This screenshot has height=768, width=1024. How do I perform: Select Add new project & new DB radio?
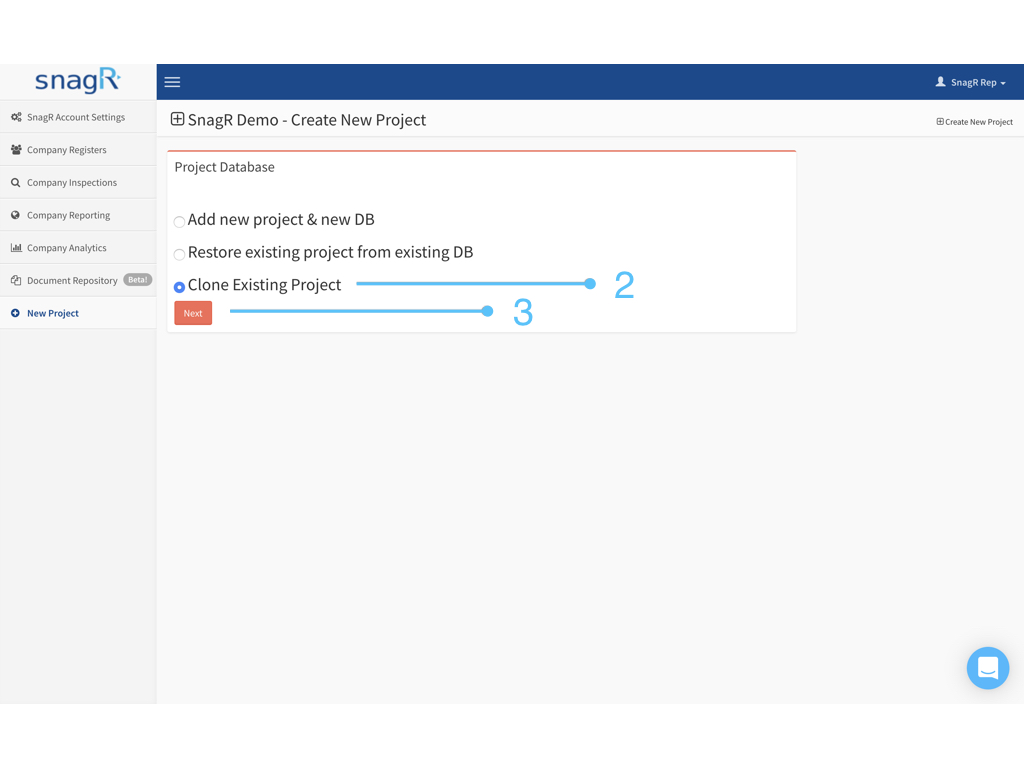pos(180,221)
